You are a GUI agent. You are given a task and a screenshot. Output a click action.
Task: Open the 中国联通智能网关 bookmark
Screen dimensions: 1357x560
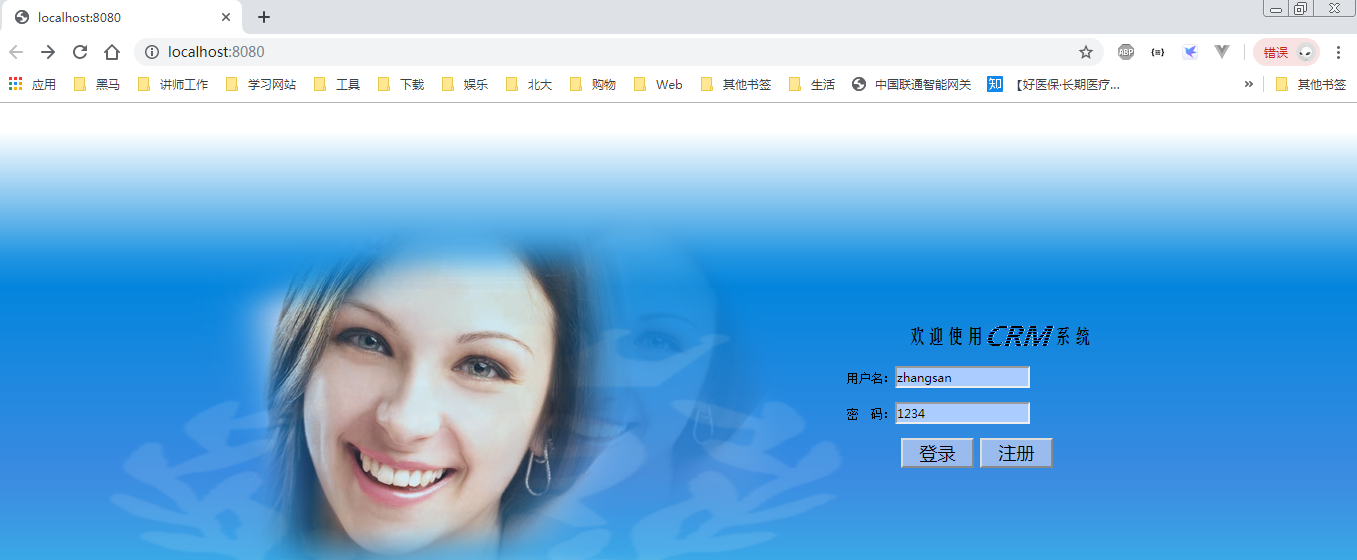911,85
